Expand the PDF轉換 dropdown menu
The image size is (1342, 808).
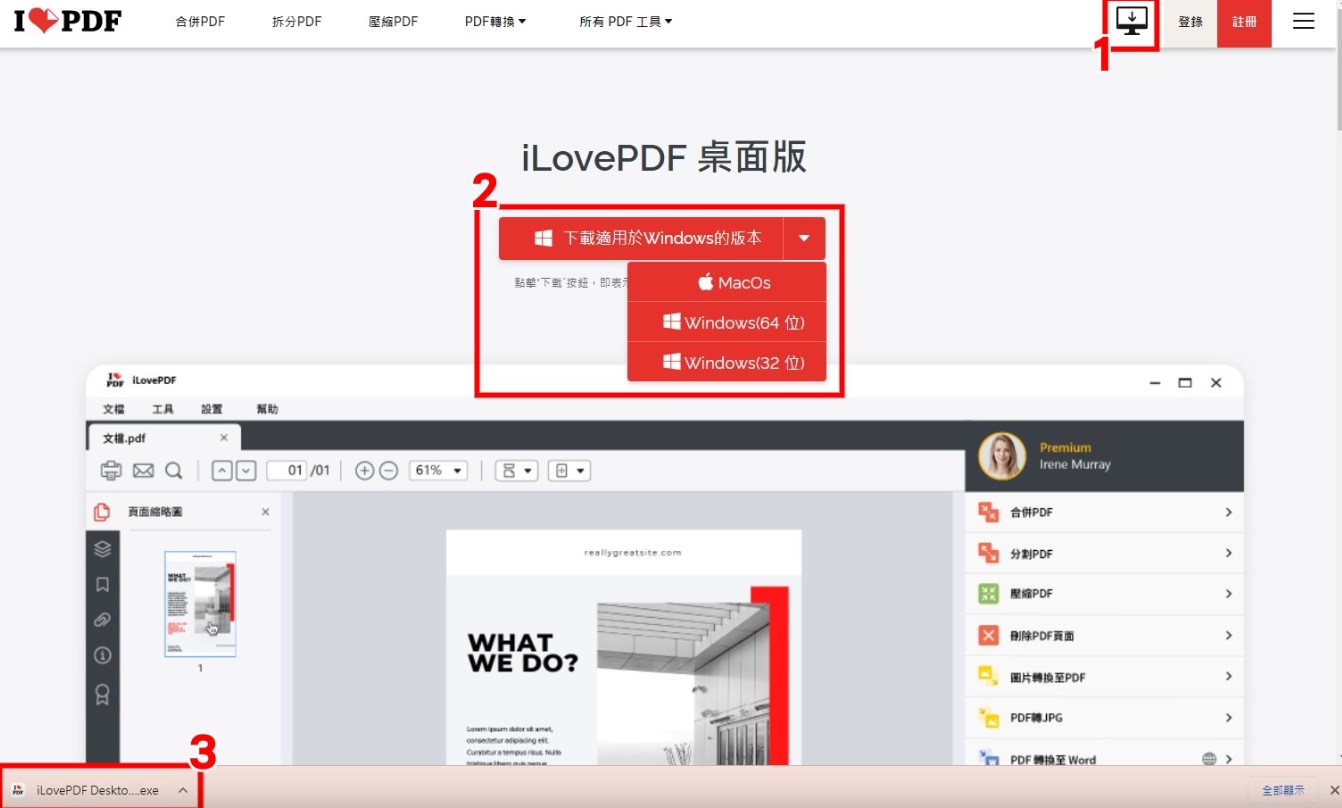click(495, 21)
